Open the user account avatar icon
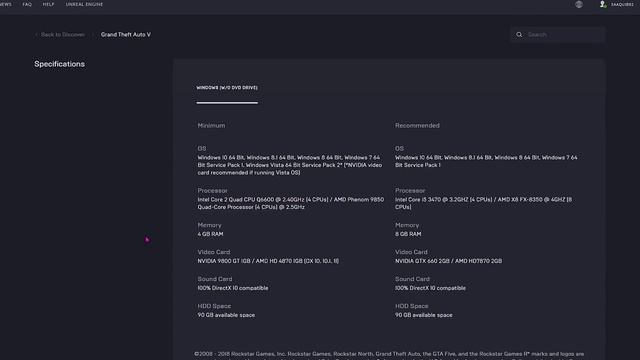 pyautogui.click(x=603, y=4)
